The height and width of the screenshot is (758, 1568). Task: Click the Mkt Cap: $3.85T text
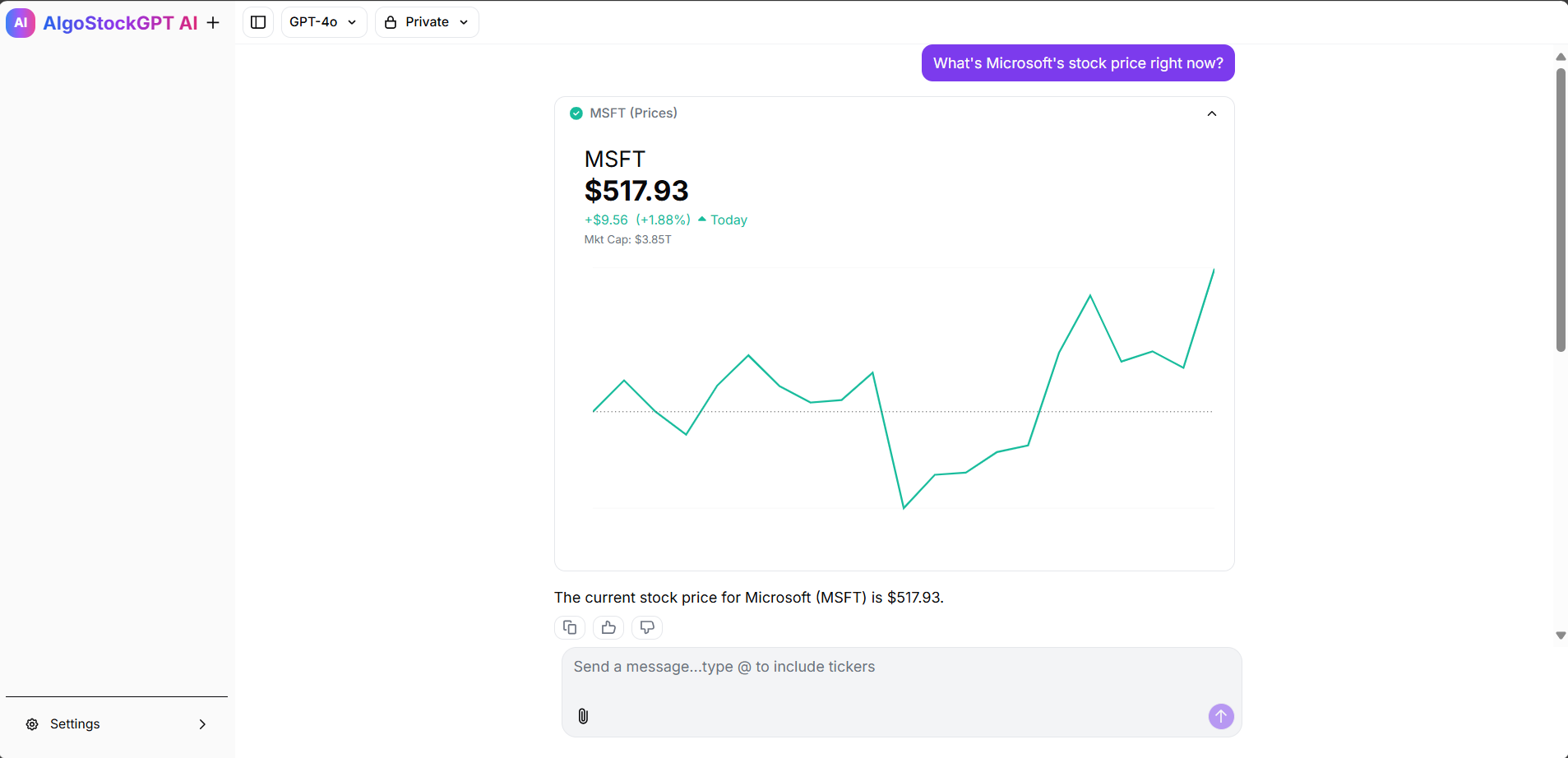pyautogui.click(x=627, y=240)
